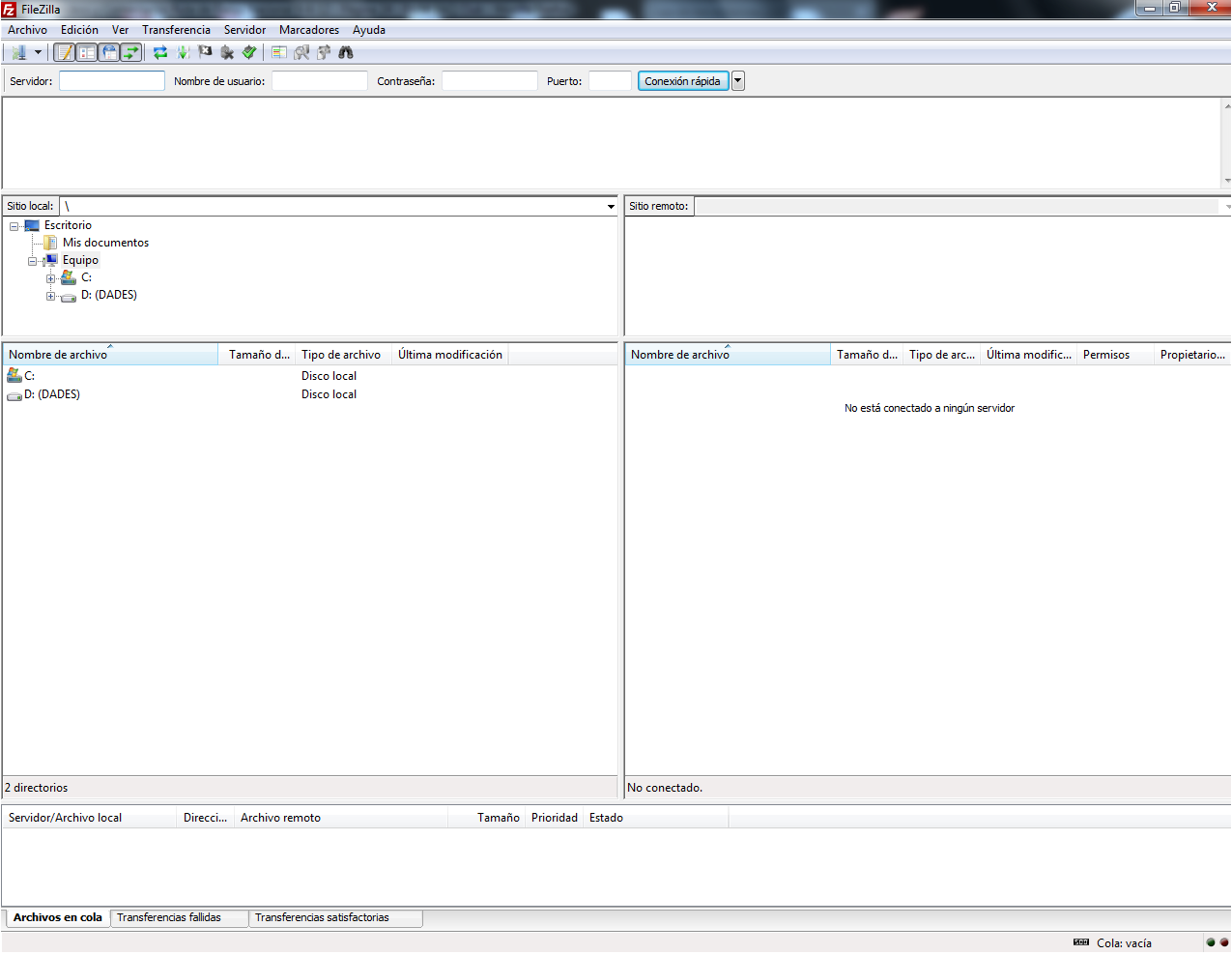The width and height of the screenshot is (1232, 955).
Task: Open filename filters dialog icon
Action: [279, 52]
